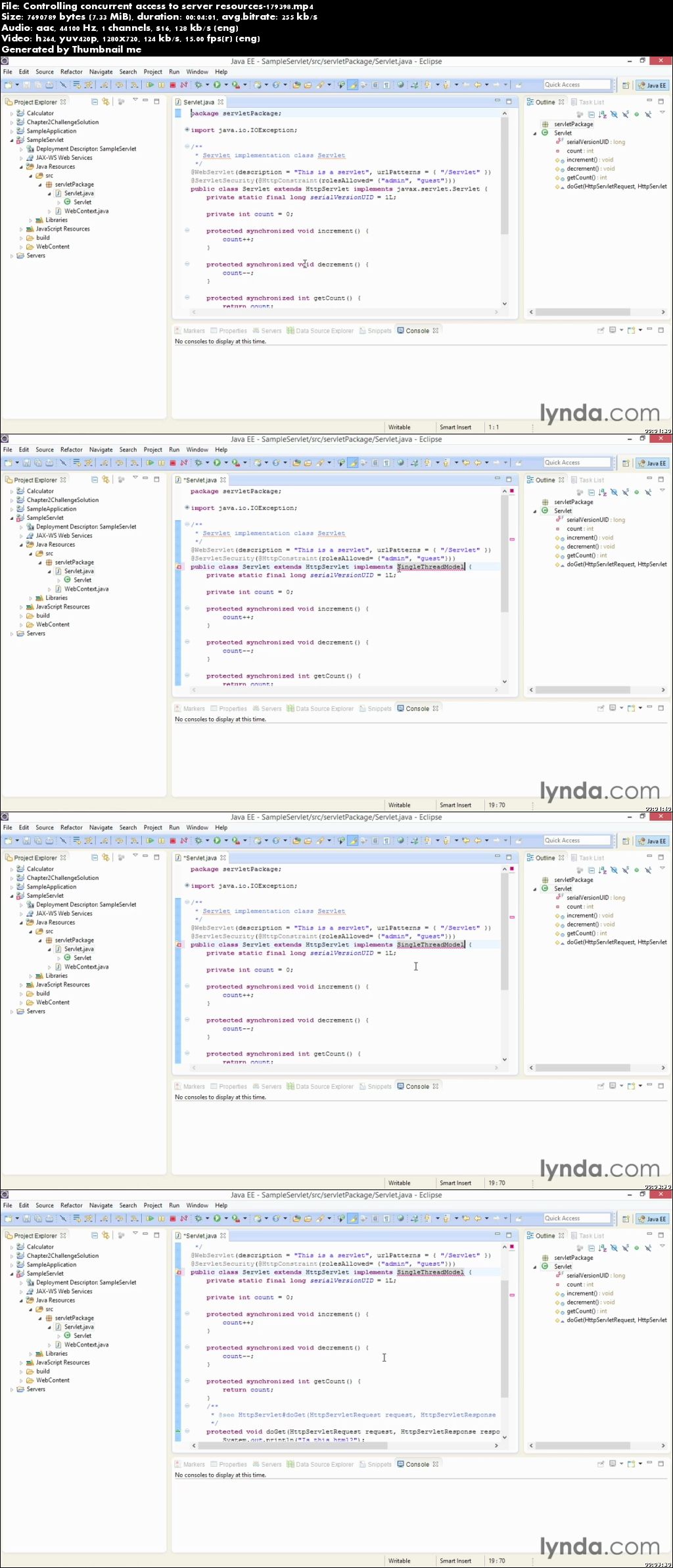Image resolution: width=673 pixels, height=1568 pixels.
Task: Toggle Sort alphabetically in second screenshot's Outline
Action: (603, 492)
